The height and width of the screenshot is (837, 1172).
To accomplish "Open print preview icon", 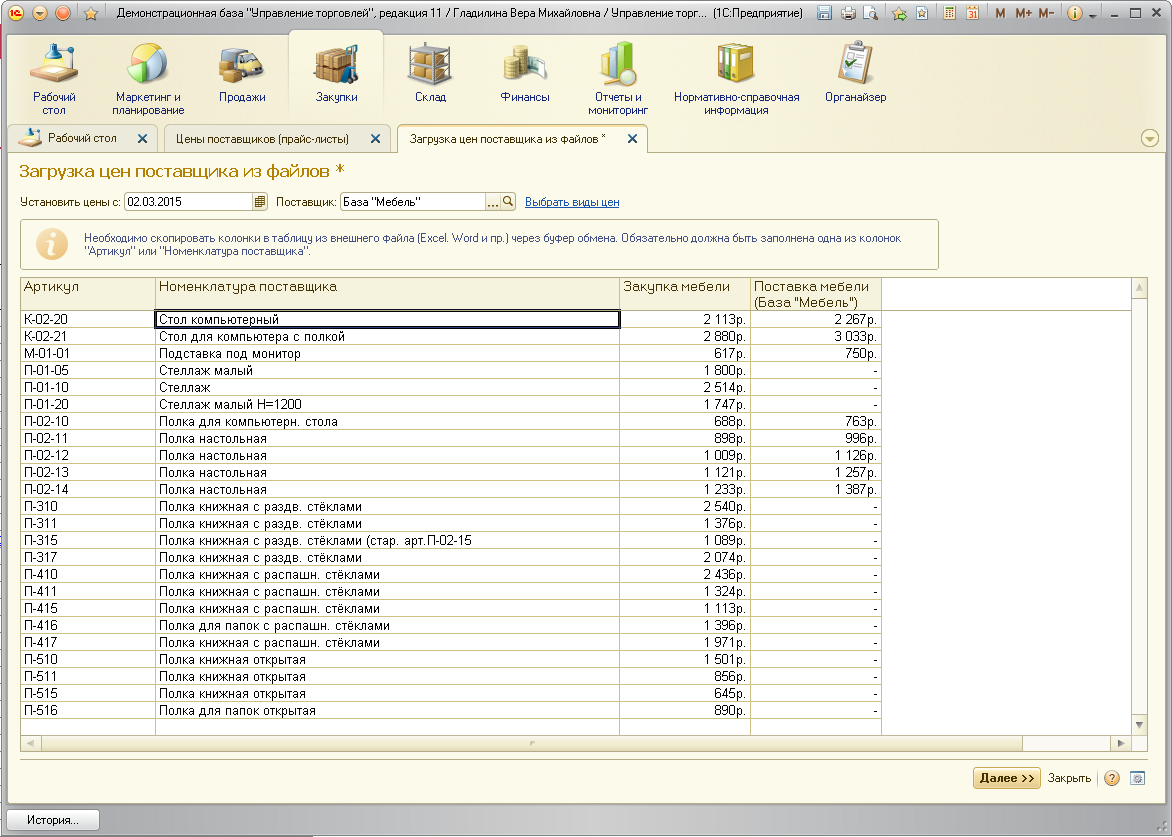I will 870,13.
